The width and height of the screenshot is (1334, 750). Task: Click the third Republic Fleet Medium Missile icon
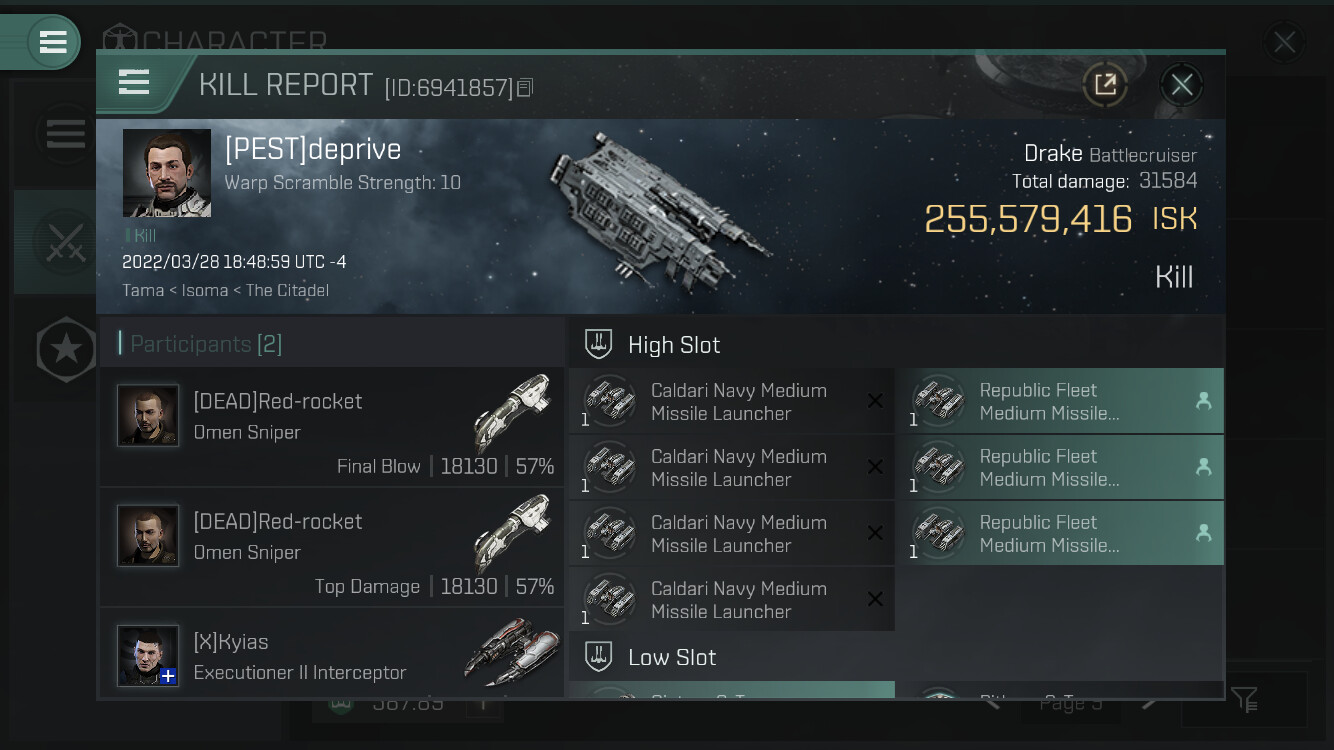pos(939,533)
